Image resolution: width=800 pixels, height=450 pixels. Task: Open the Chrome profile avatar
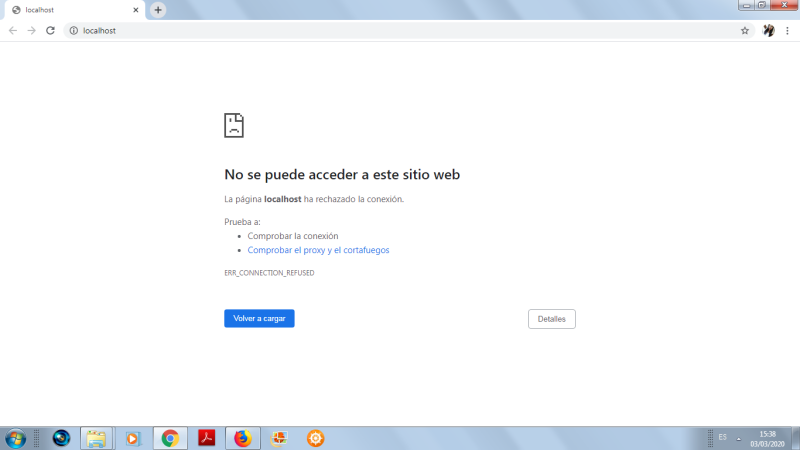[x=768, y=31]
